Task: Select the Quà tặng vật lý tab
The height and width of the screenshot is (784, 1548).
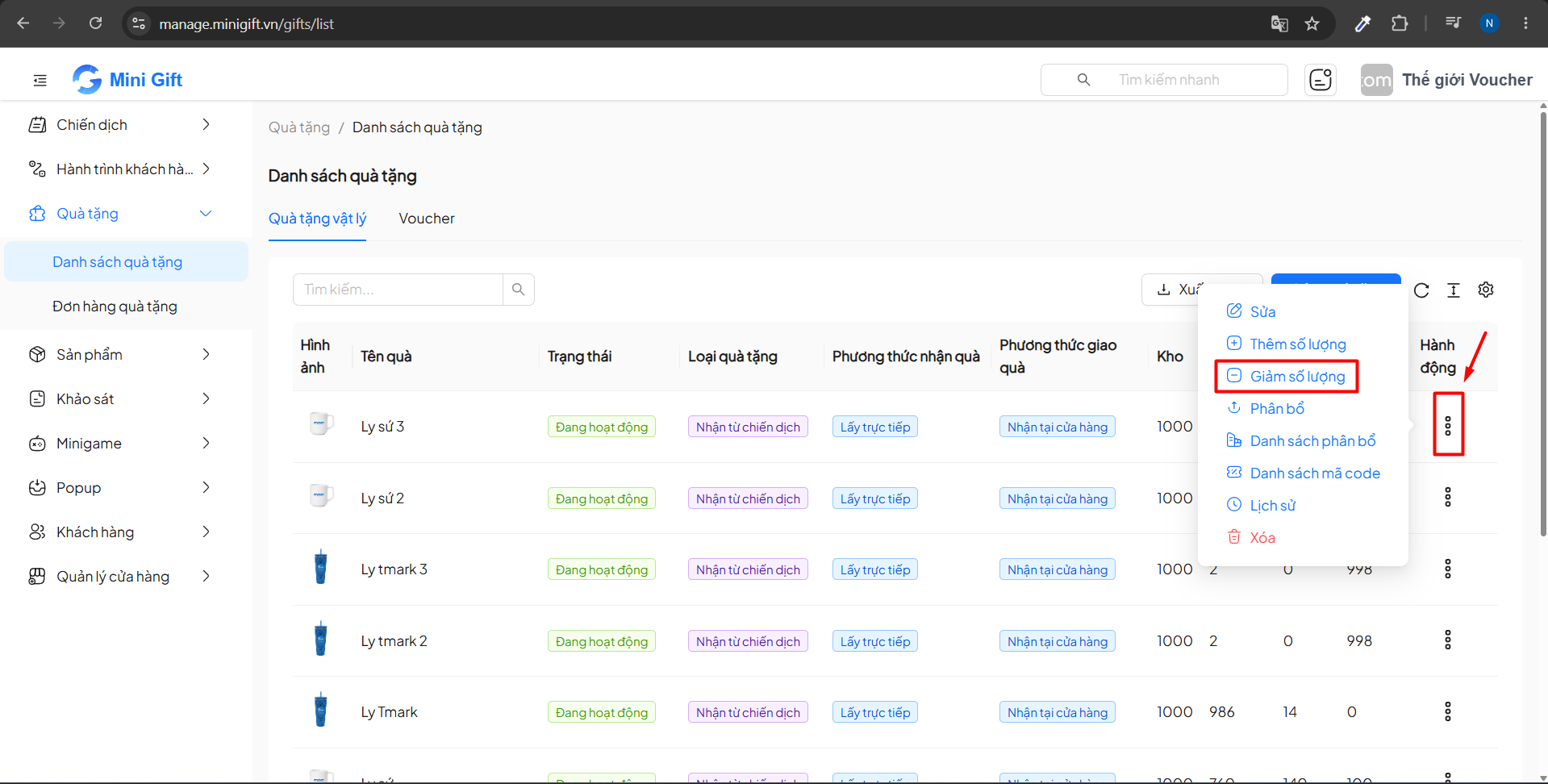Action: click(317, 219)
